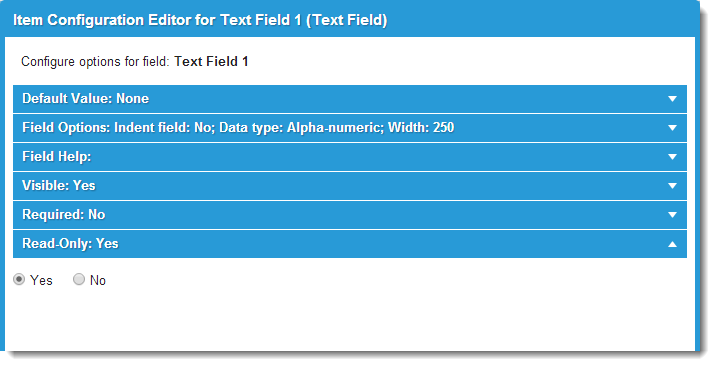The image size is (715, 366).
Task: Click the down arrow on Field Help row
Action: coord(672,157)
